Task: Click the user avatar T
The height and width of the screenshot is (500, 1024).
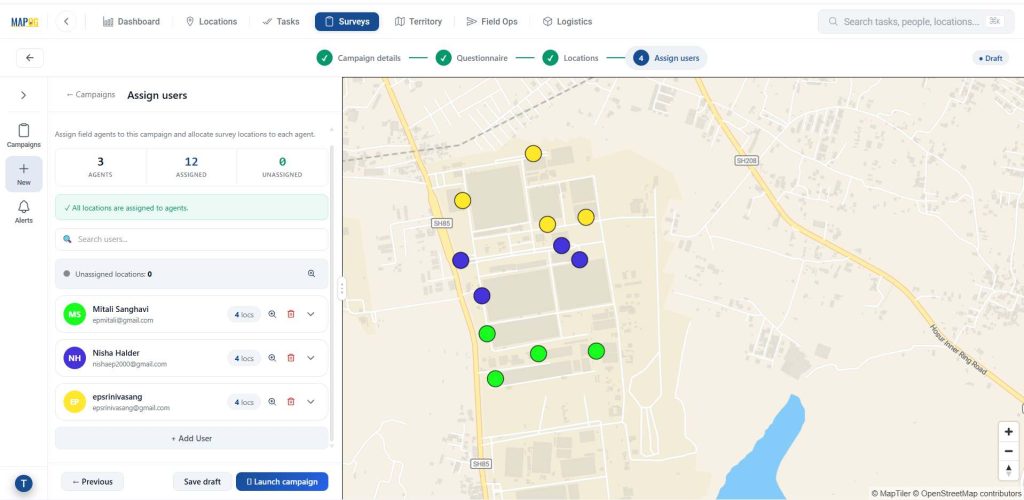Action: point(24,484)
